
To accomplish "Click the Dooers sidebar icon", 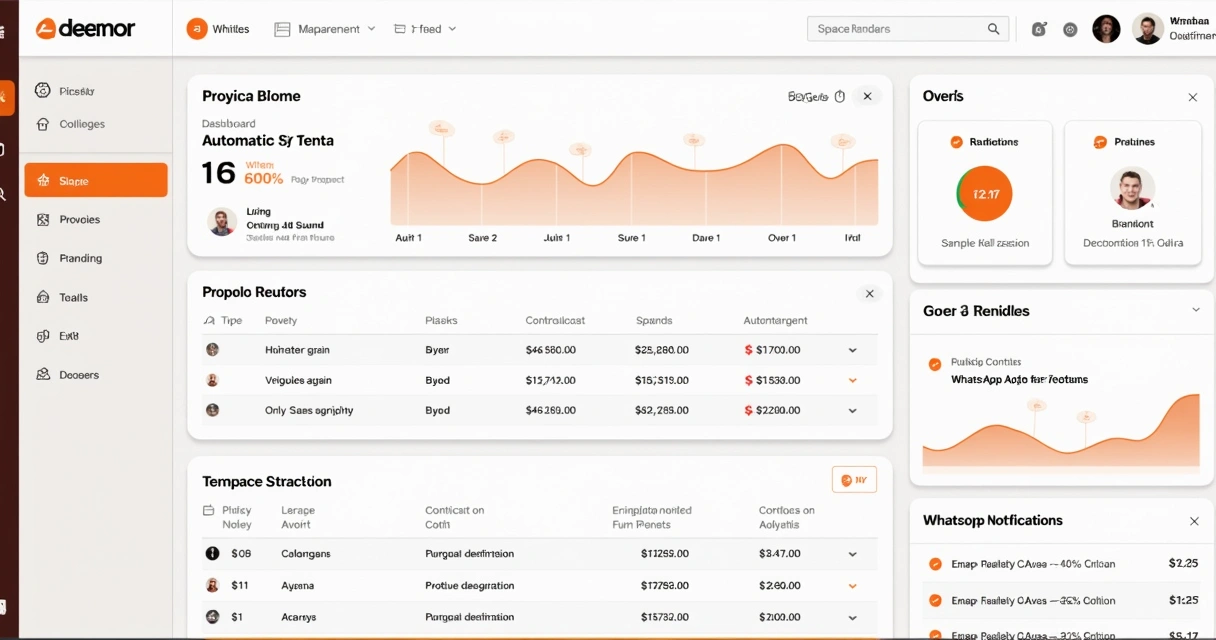I will point(42,375).
